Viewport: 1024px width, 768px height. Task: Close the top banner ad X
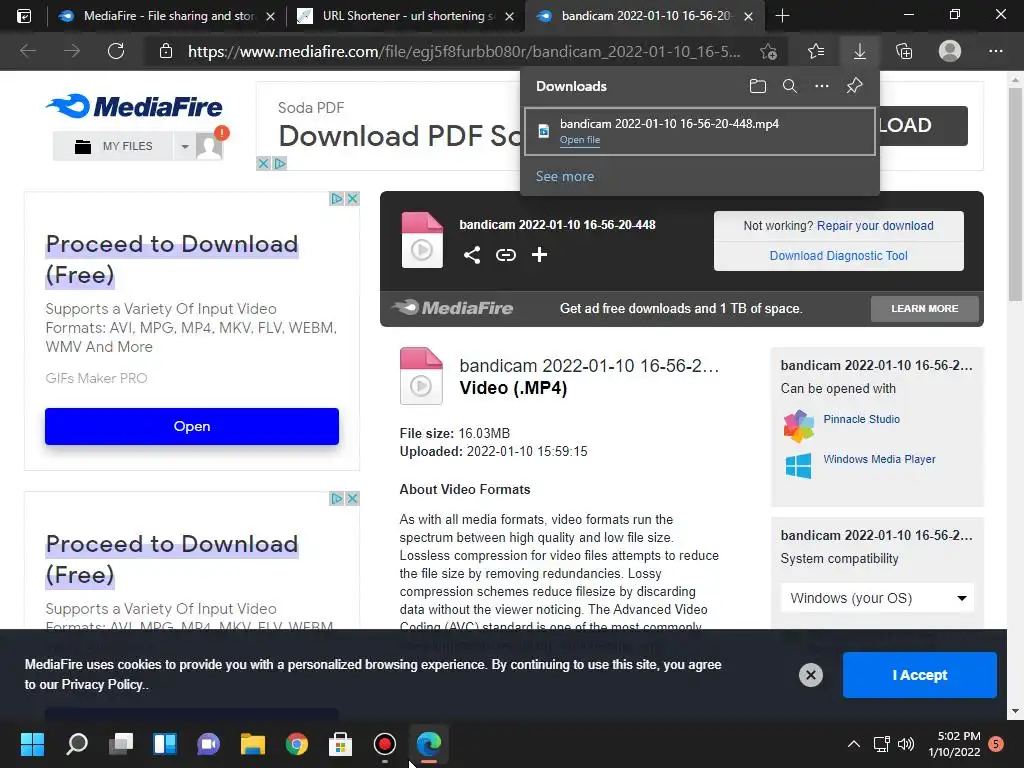(263, 163)
